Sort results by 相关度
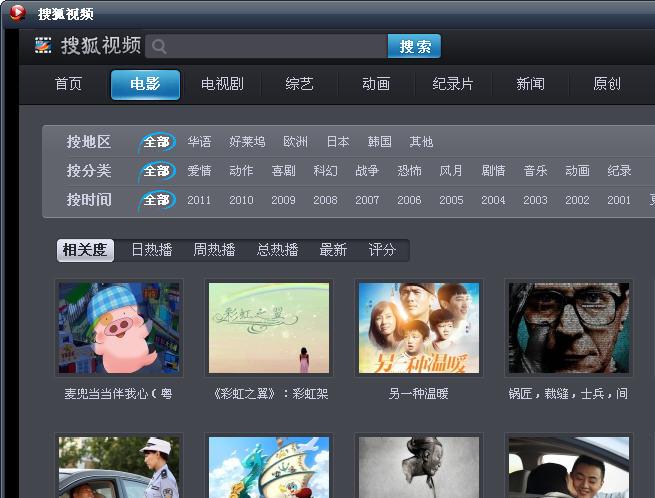The image size is (655, 498). pos(85,250)
